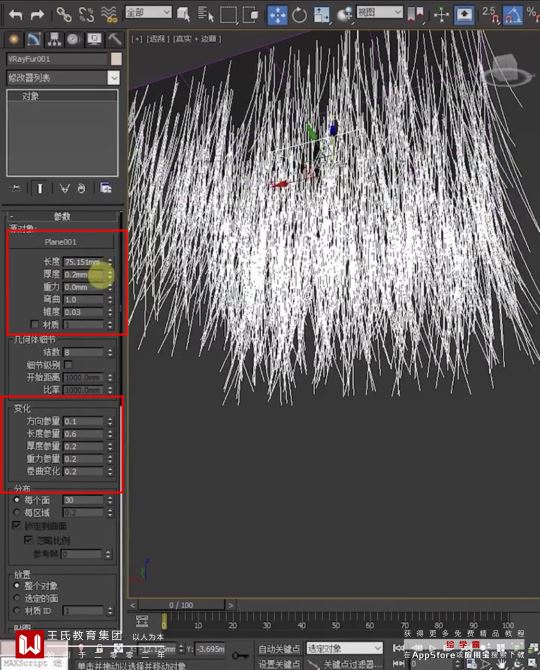
Task: Click the 长度 length value field
Action: pyautogui.click(x=84, y=262)
